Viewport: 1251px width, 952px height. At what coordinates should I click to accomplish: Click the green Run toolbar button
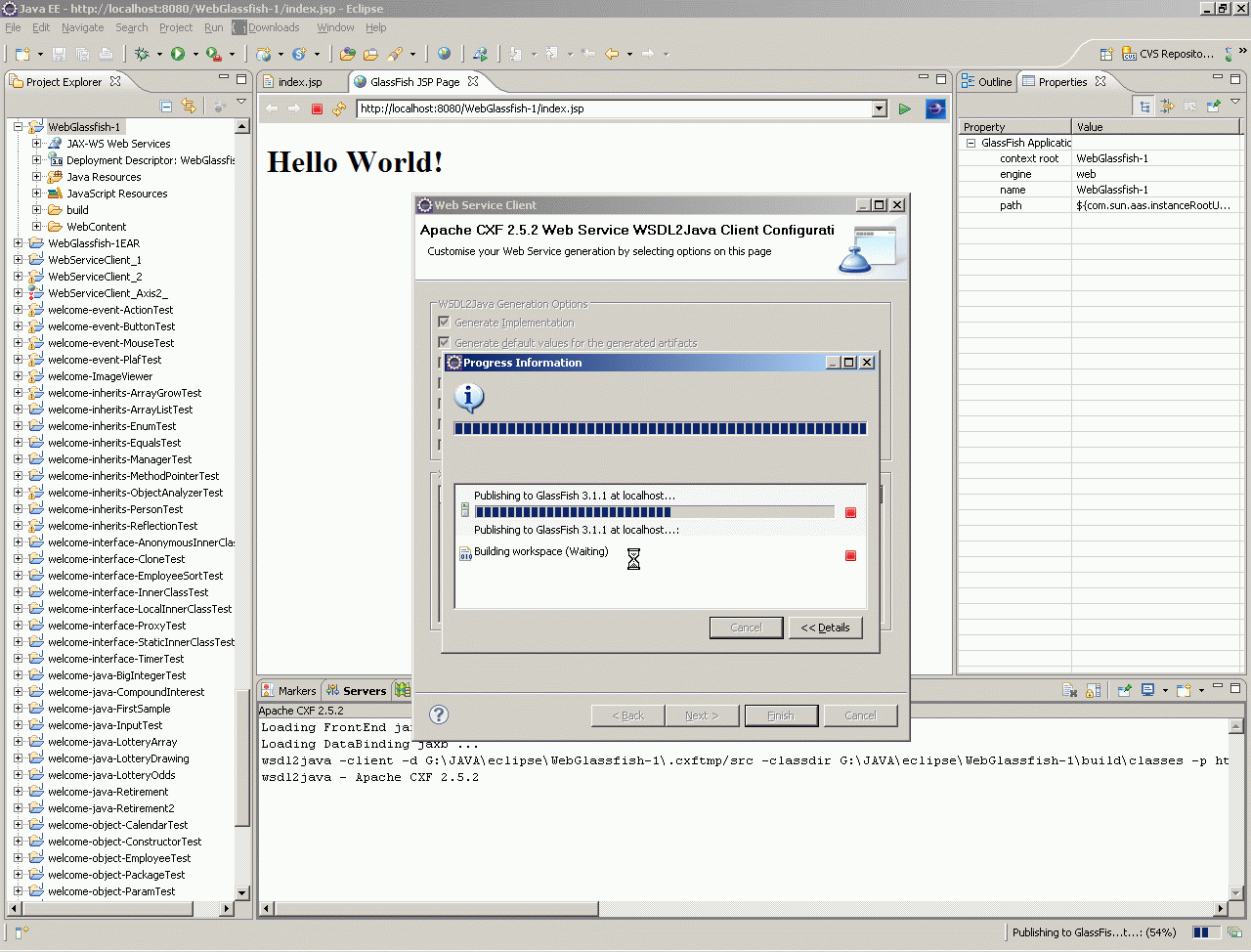178,54
